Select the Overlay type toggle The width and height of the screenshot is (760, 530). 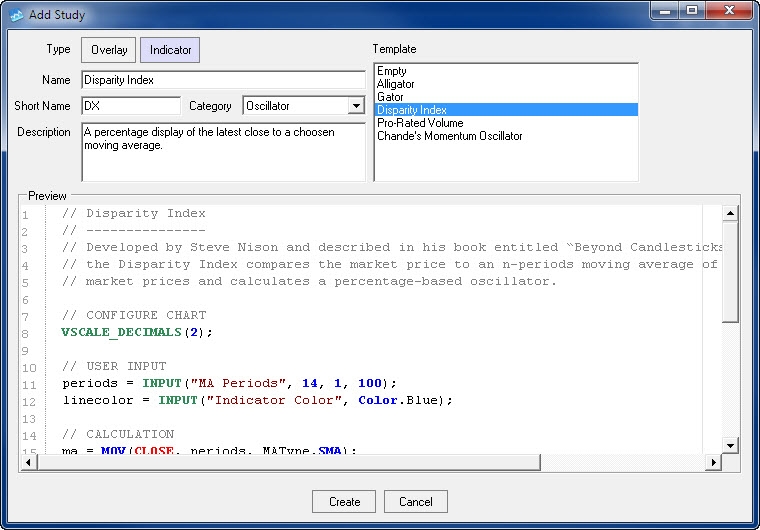click(x=109, y=50)
